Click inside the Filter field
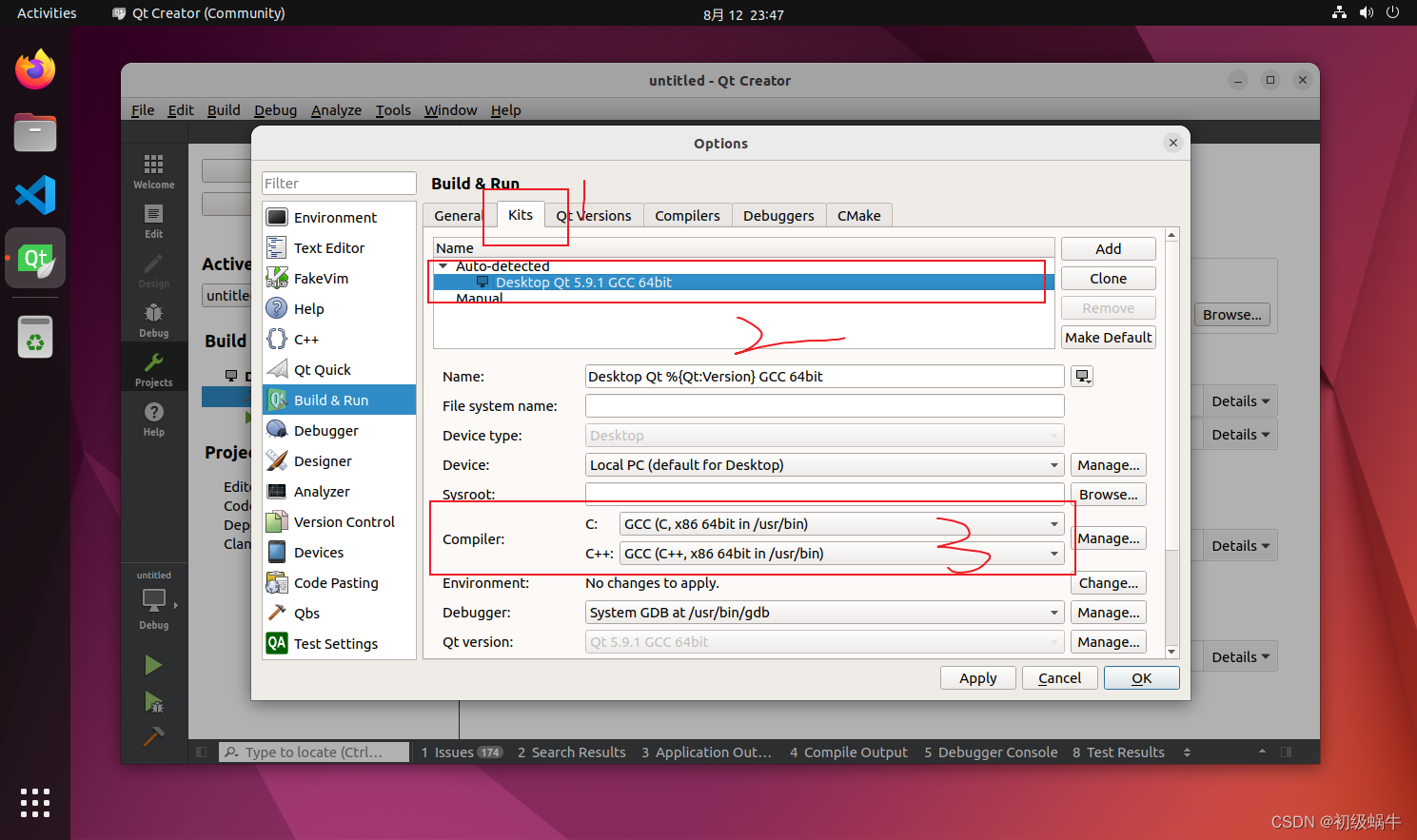1417x840 pixels. [339, 183]
